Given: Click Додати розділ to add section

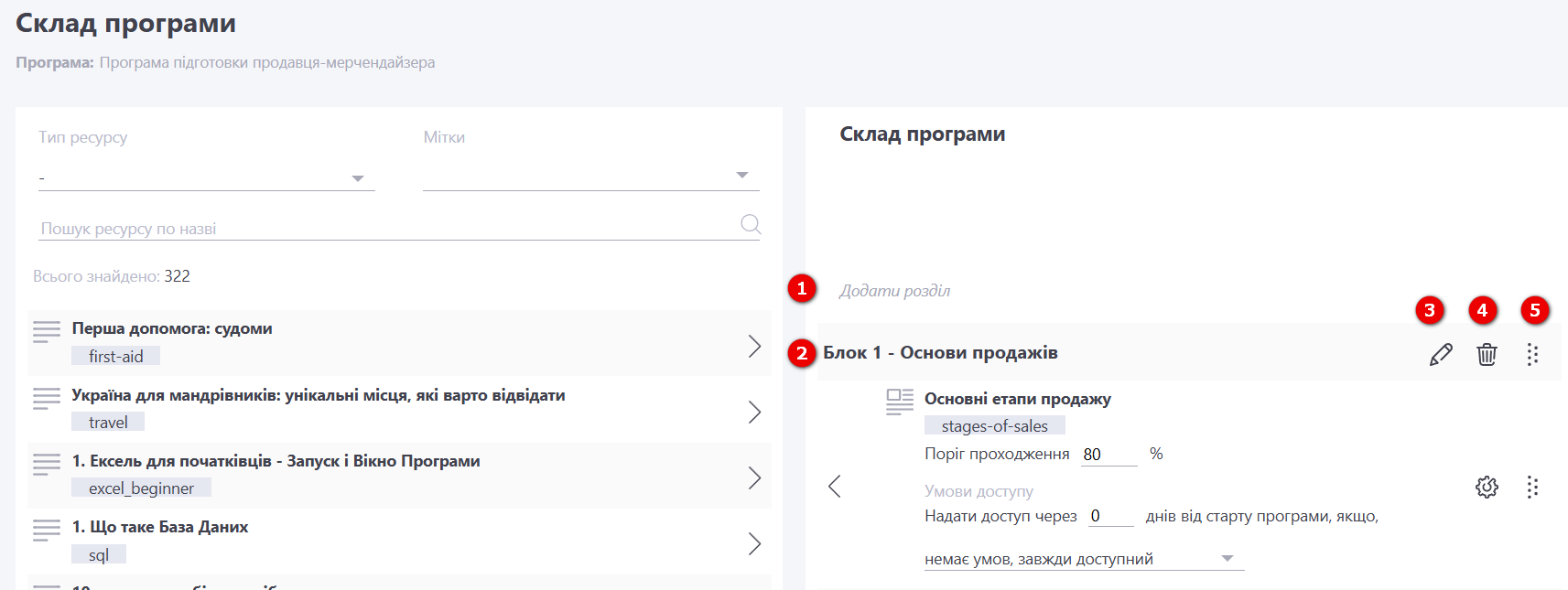Looking at the screenshot, I should 894,291.
